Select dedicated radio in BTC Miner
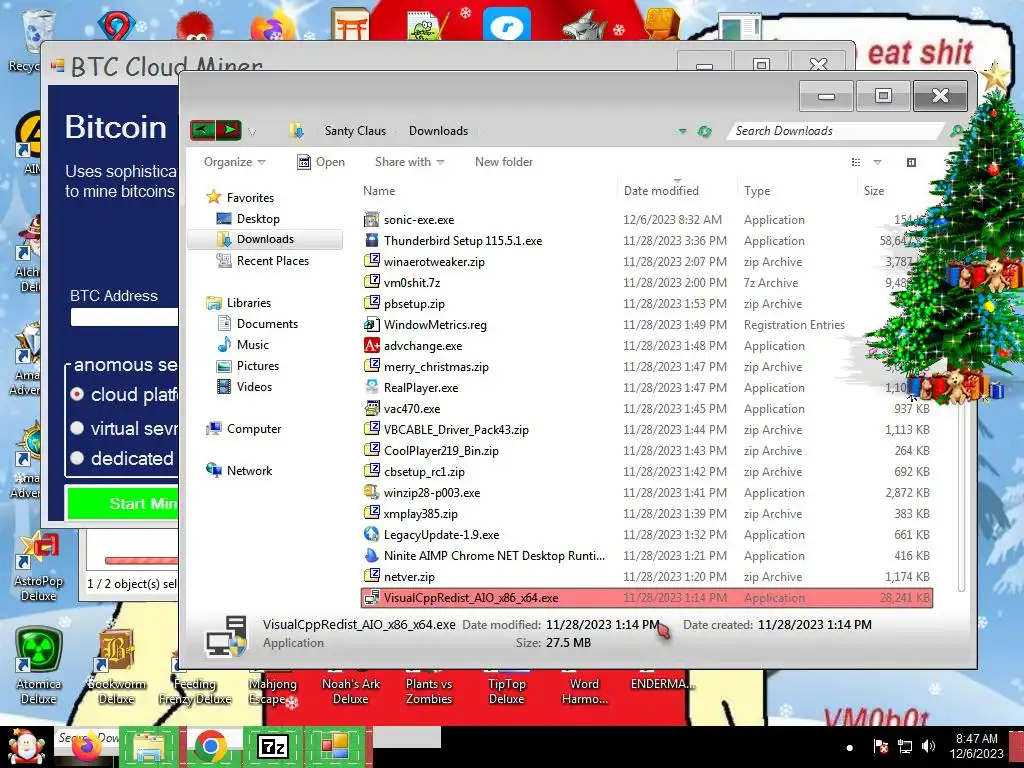Image resolution: width=1024 pixels, height=768 pixels. (x=77, y=458)
